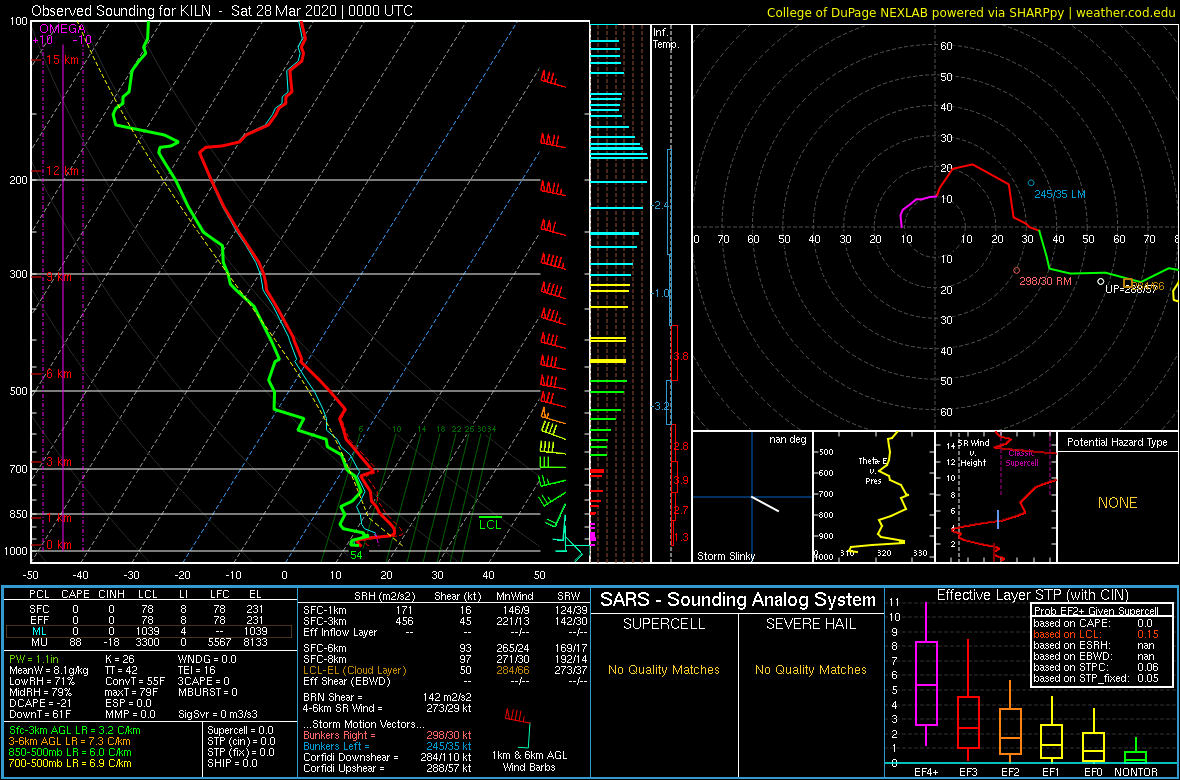Click the "Effective Layer STP (with CIN)" title

1031,595
